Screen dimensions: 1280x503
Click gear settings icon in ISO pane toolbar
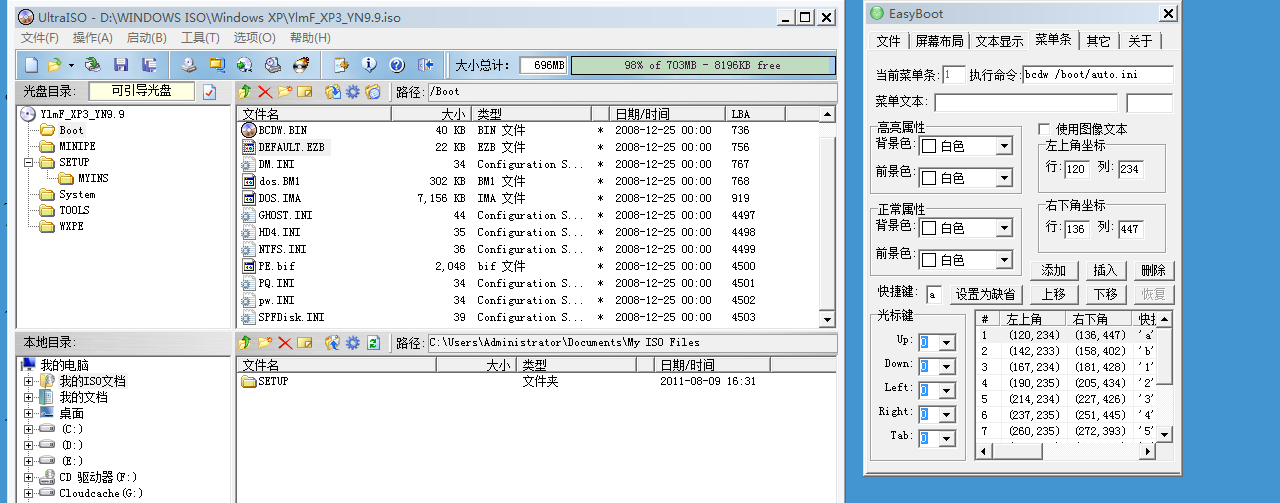point(352,92)
